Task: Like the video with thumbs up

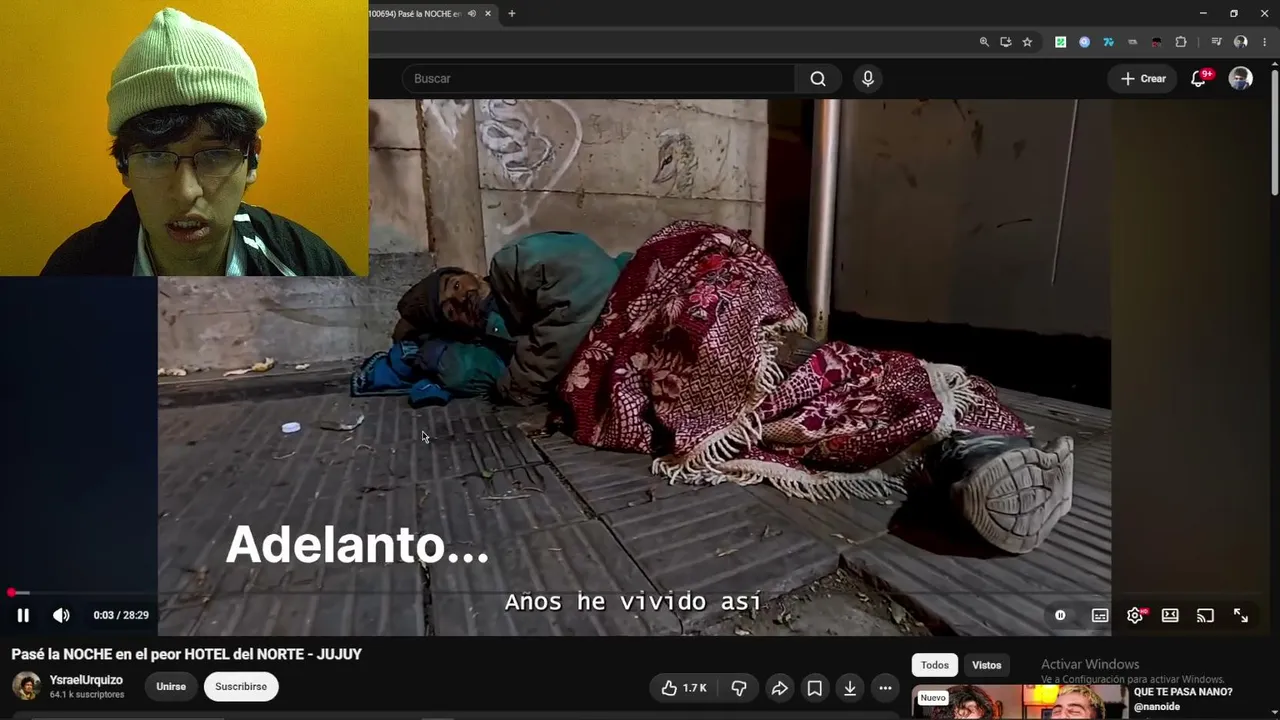Action: point(685,688)
